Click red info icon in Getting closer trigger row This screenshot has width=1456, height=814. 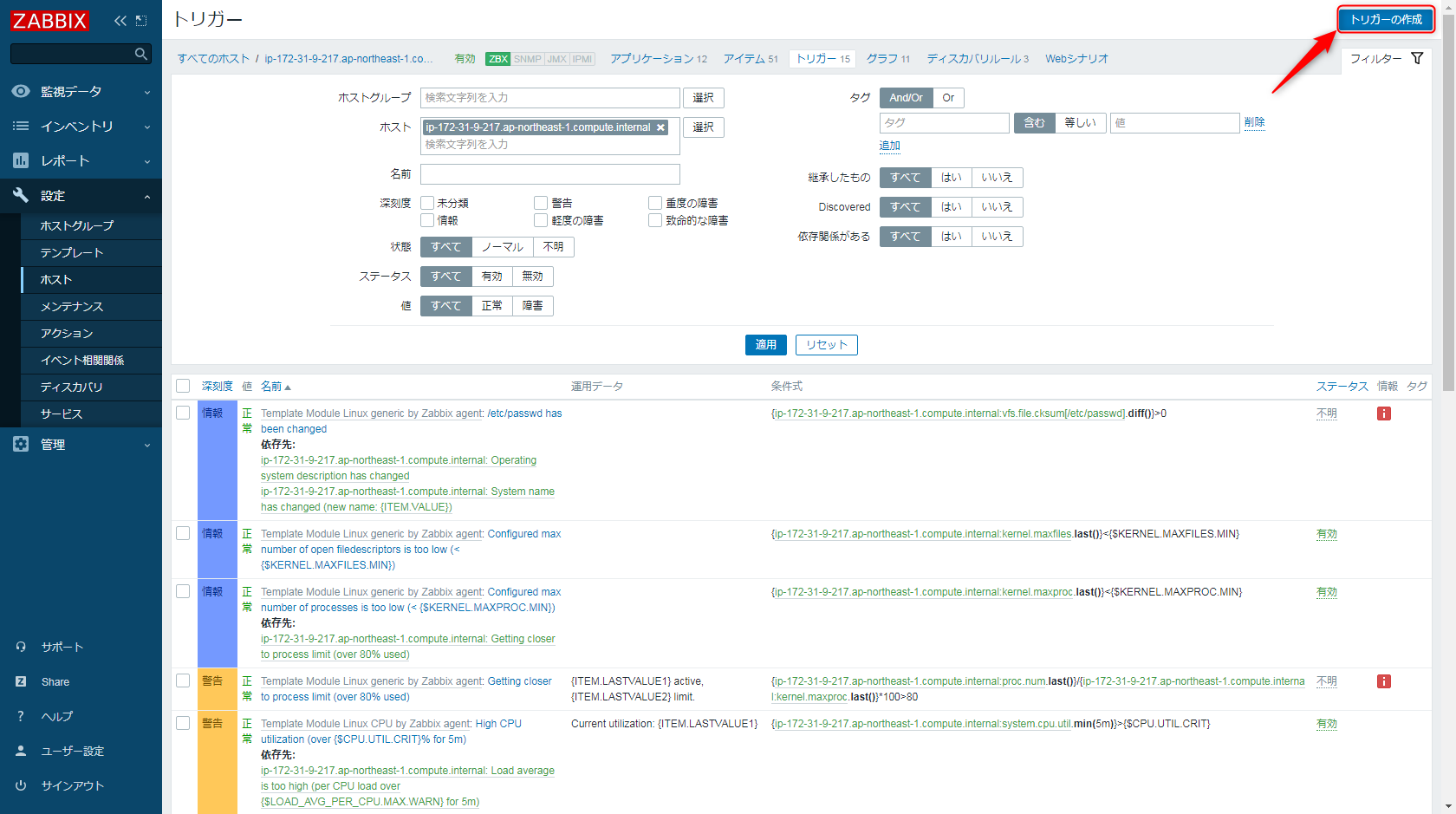1384,681
